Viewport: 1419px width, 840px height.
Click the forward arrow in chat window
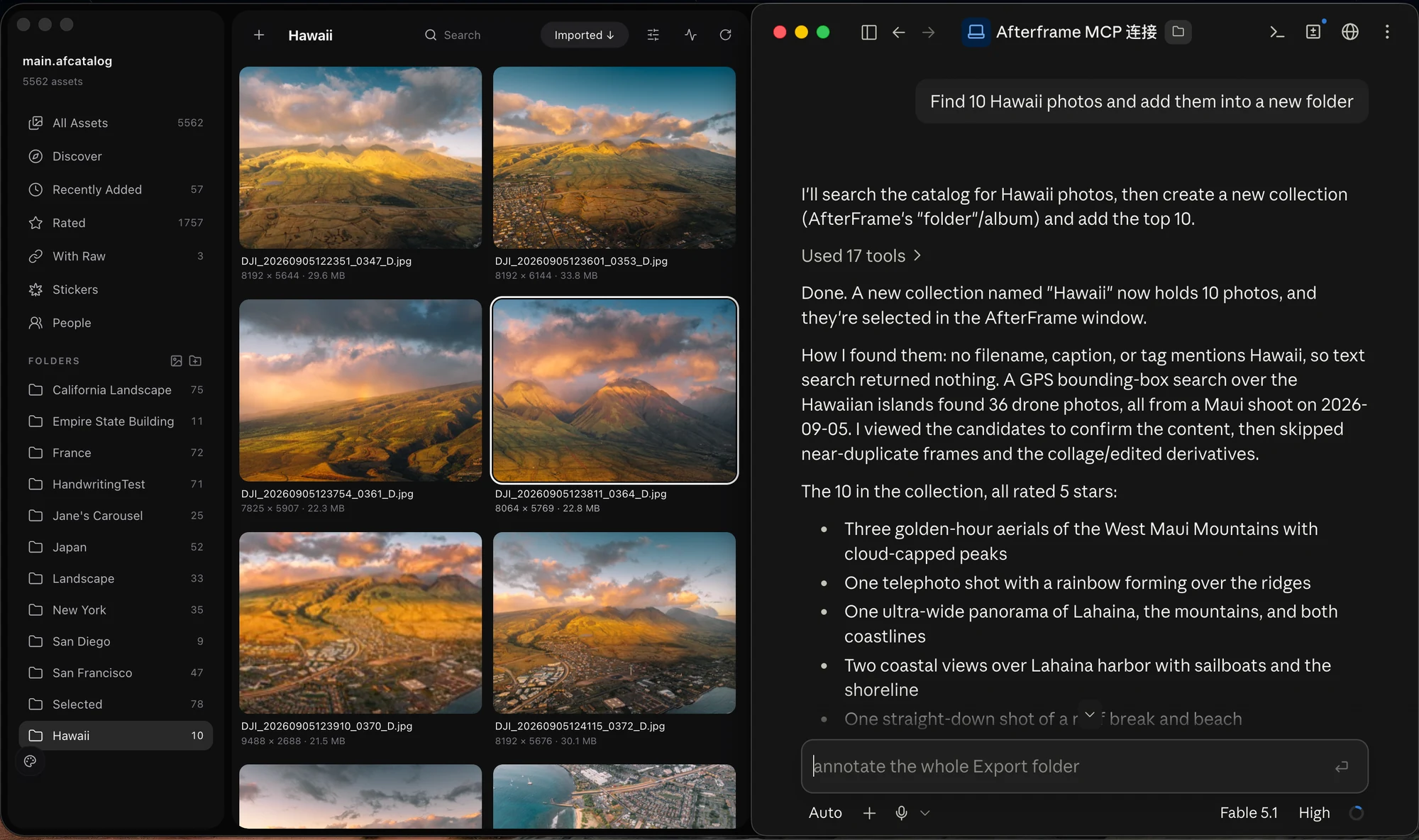(x=928, y=32)
